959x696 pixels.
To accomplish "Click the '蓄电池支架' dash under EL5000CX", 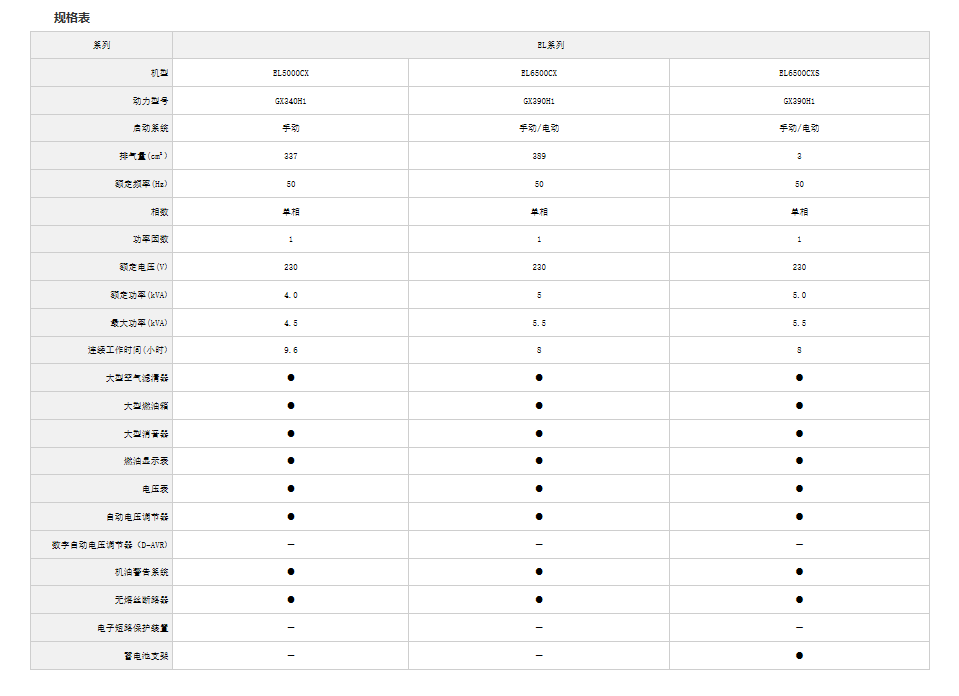I will tap(291, 656).
